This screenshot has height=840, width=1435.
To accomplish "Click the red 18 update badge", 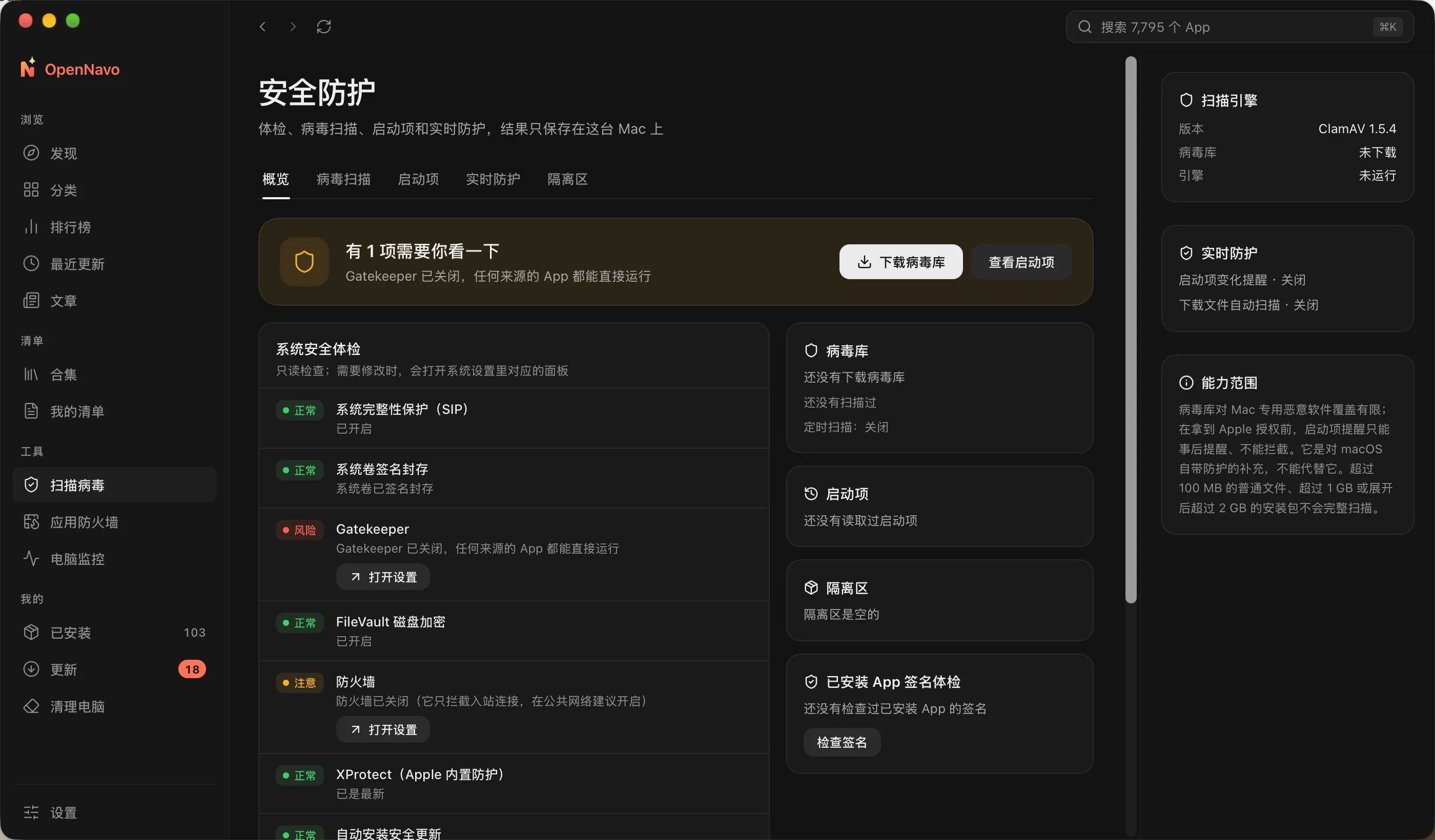I will 192,669.
